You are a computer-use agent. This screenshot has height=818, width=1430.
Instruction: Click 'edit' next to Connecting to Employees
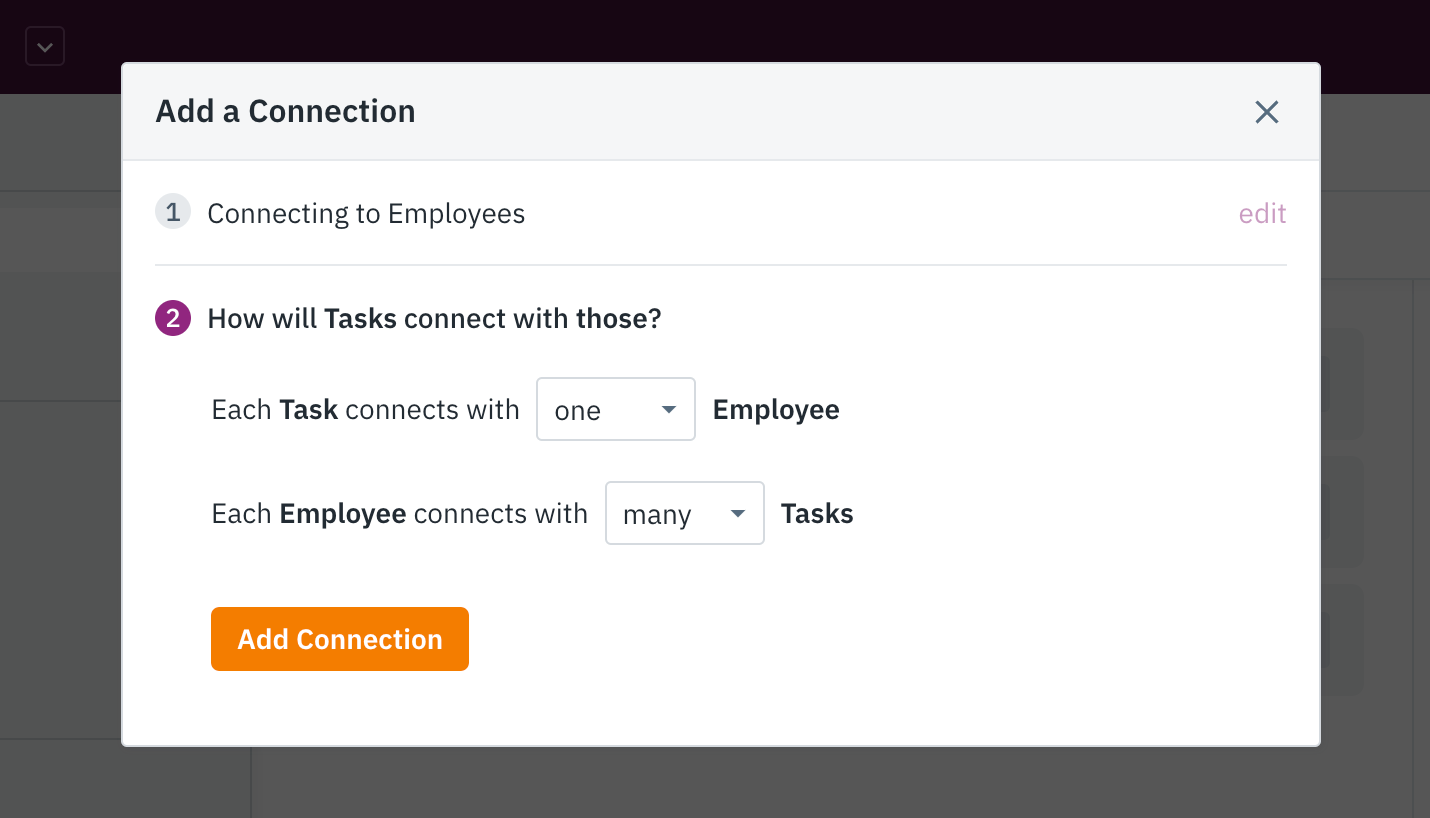pyautogui.click(x=1261, y=212)
